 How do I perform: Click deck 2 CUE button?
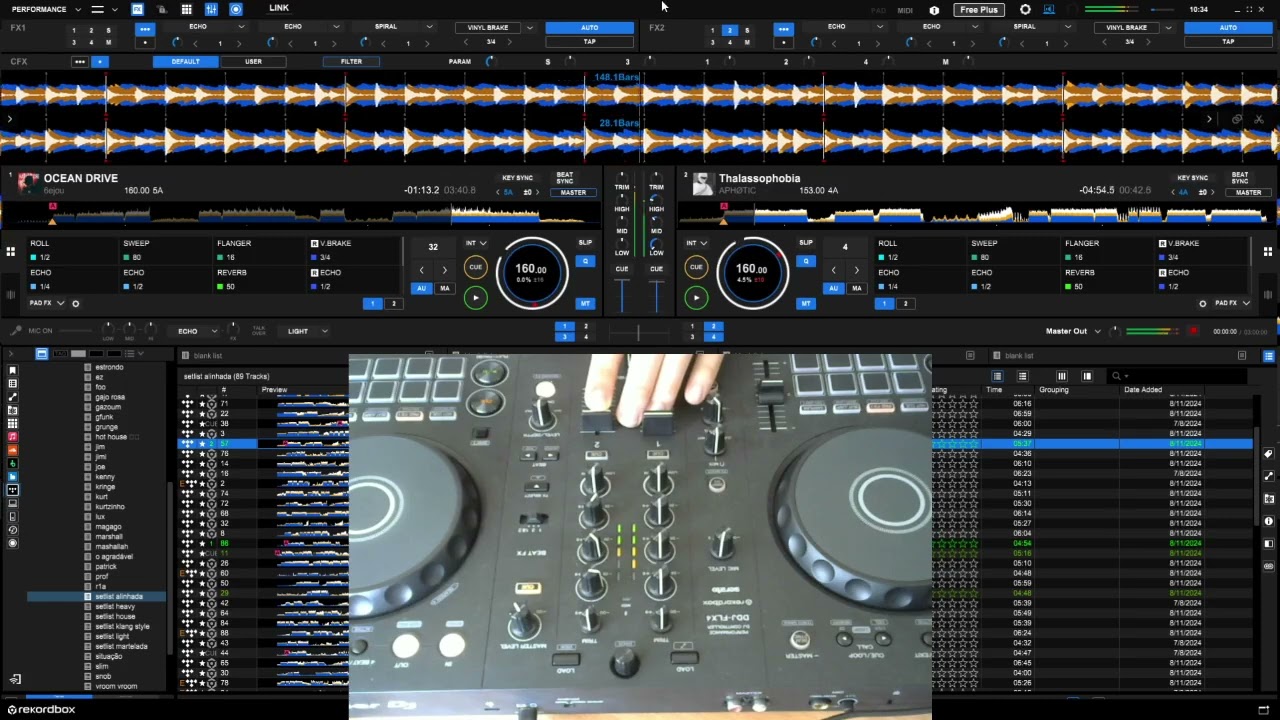coord(696,267)
